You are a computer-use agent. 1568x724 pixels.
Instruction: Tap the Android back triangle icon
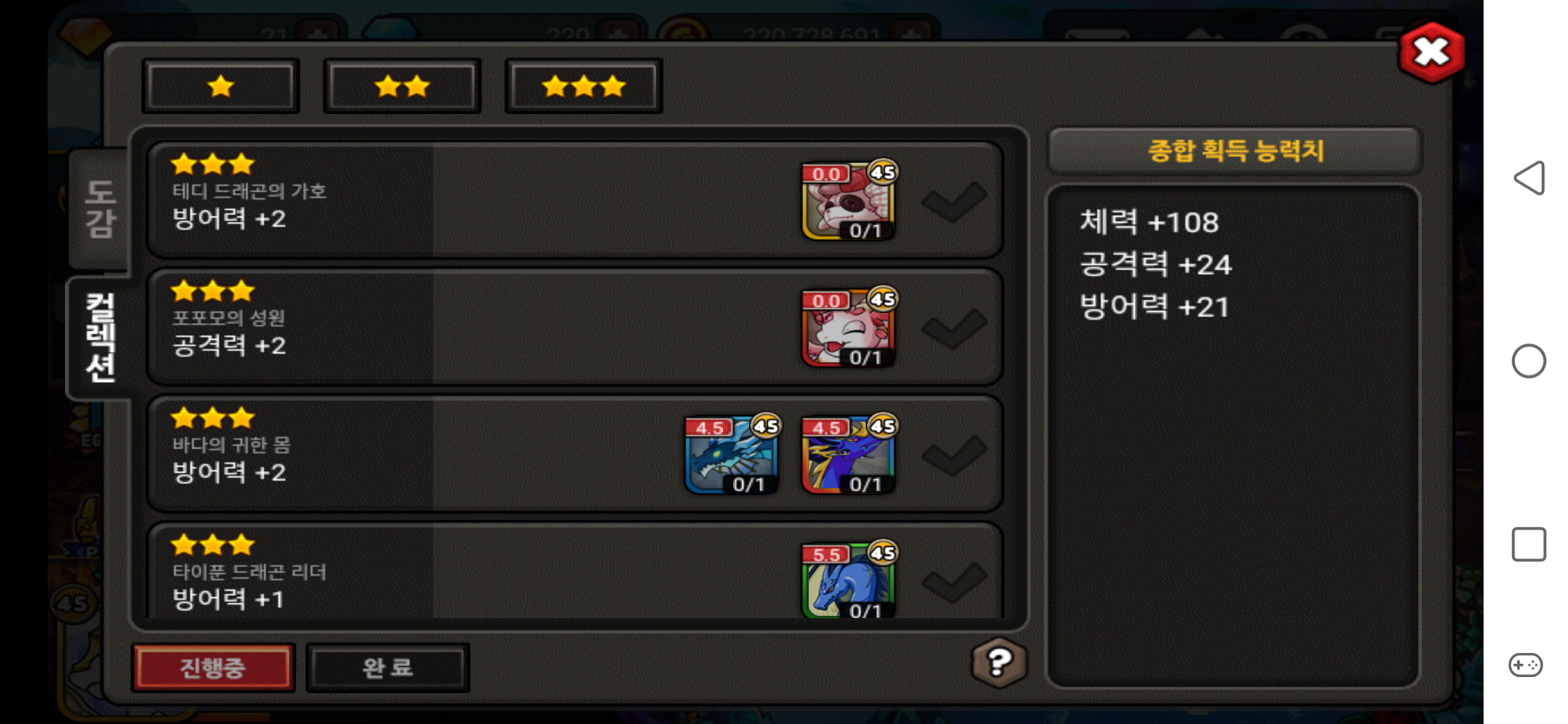(x=1528, y=178)
